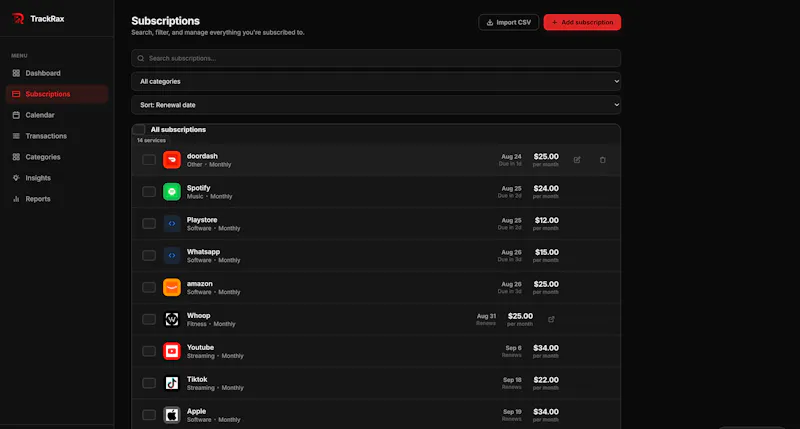
Task: Click the Add subscription button
Action: [582, 22]
